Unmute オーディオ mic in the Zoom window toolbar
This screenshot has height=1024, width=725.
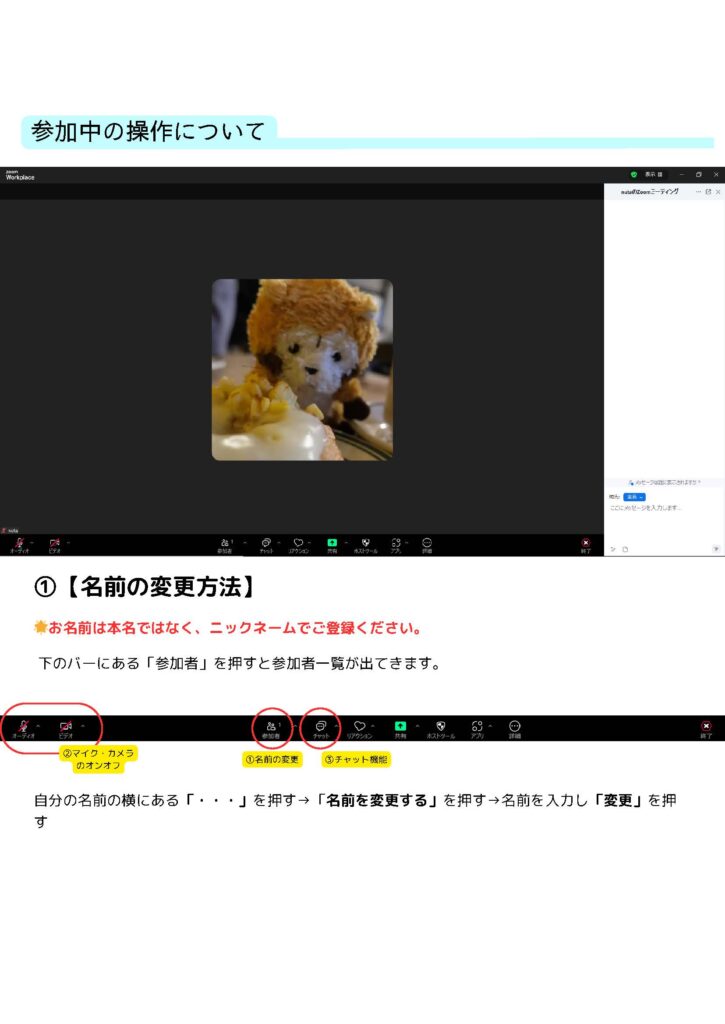point(19,544)
